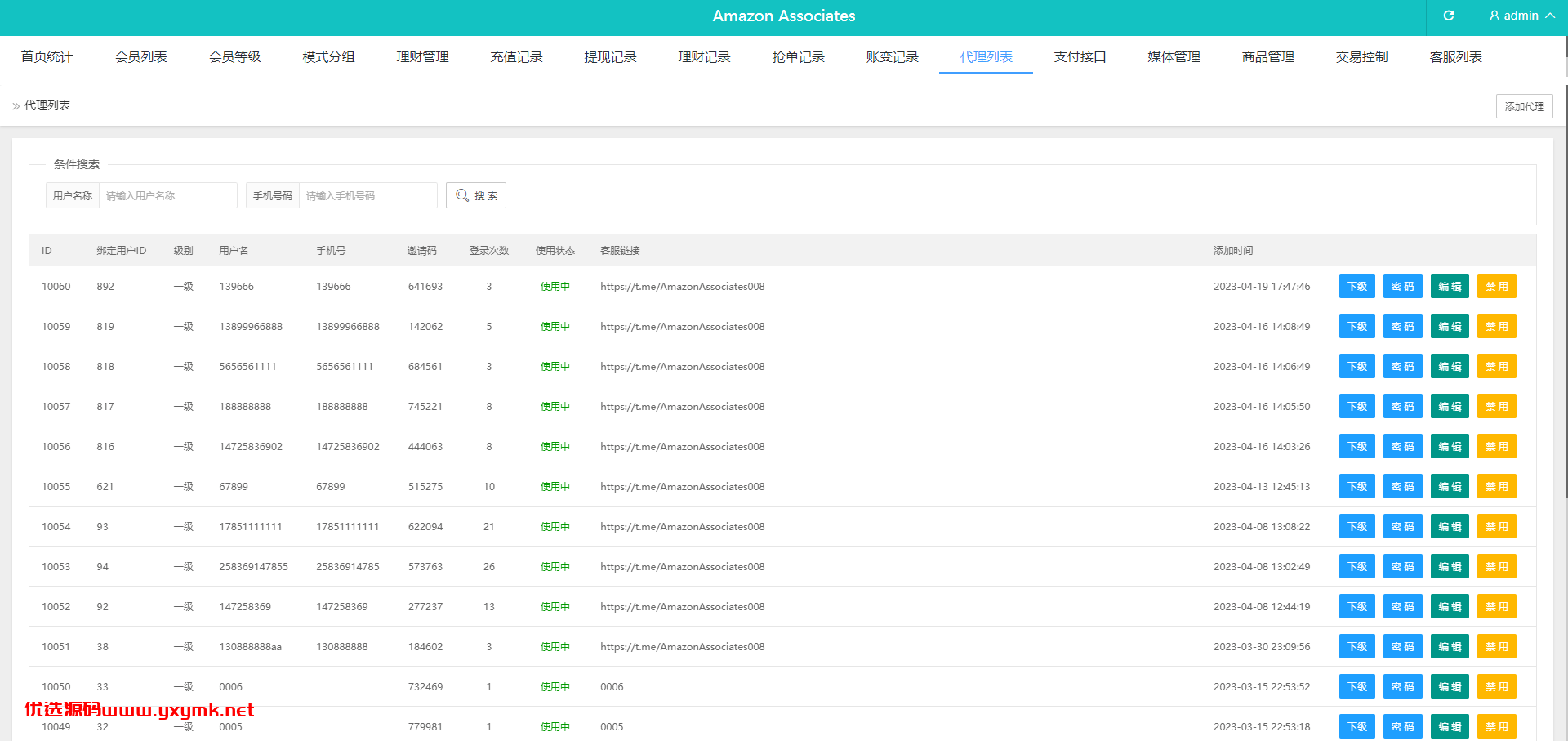Focus the 用户名称 search input field
The image size is (1568, 741).
[168, 195]
